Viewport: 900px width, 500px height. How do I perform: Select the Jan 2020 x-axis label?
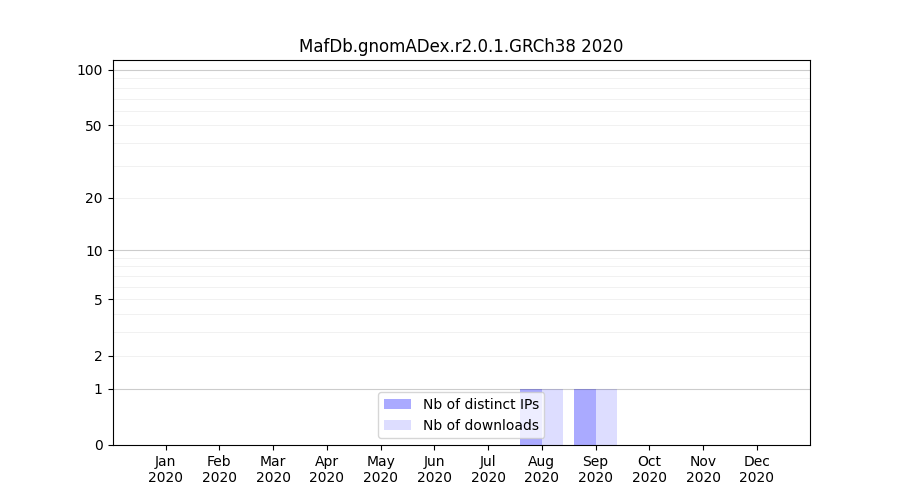coord(166,469)
